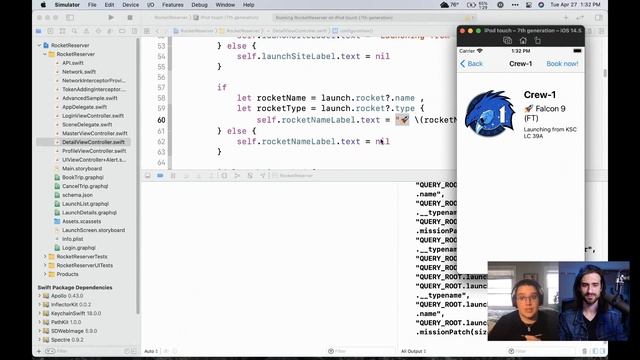The height and width of the screenshot is (360, 640).
Task: Go to Home screen in Simulator toolbar
Action: point(523,40)
